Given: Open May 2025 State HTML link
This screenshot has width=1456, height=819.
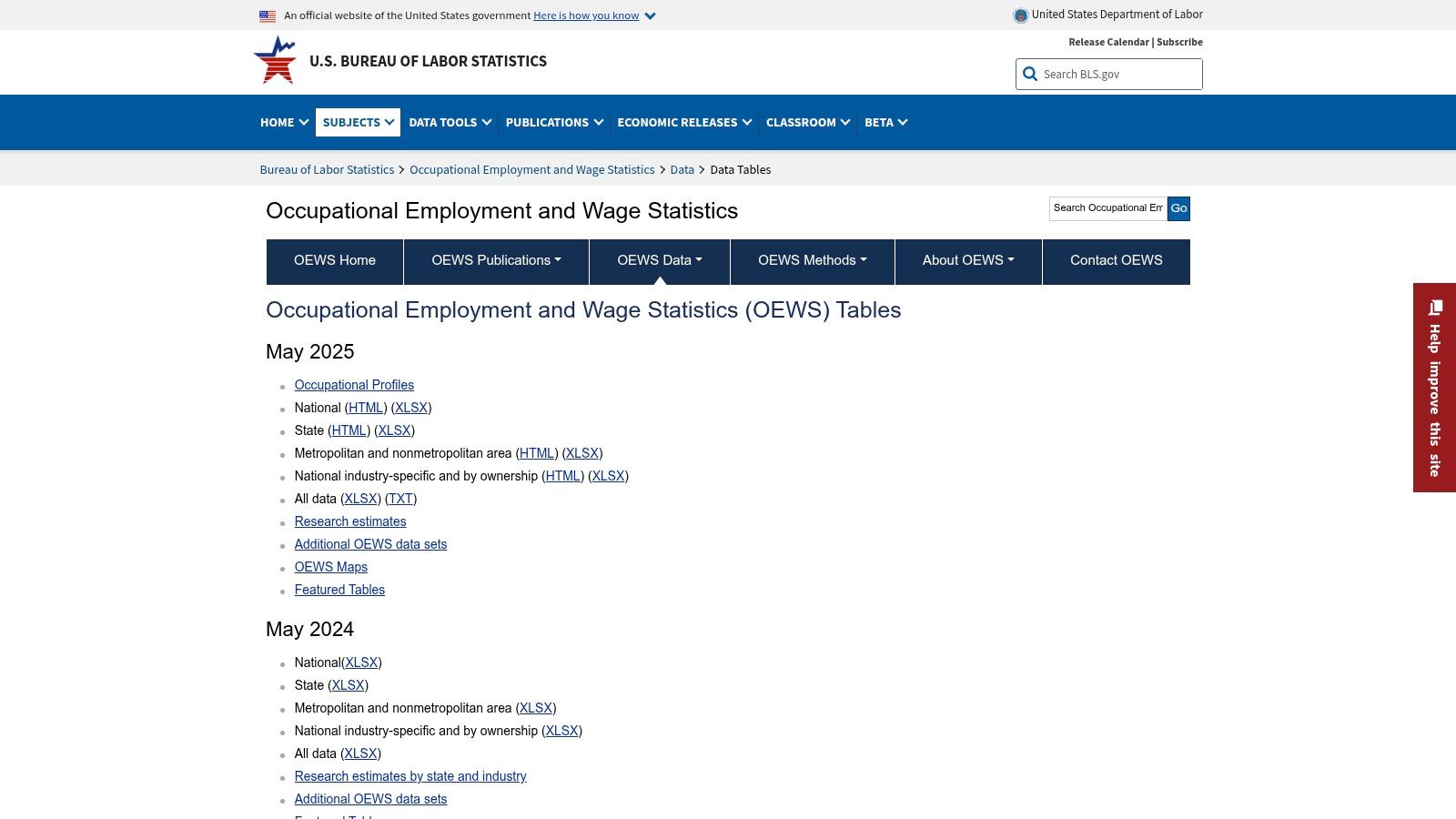Looking at the screenshot, I should [x=349, y=430].
